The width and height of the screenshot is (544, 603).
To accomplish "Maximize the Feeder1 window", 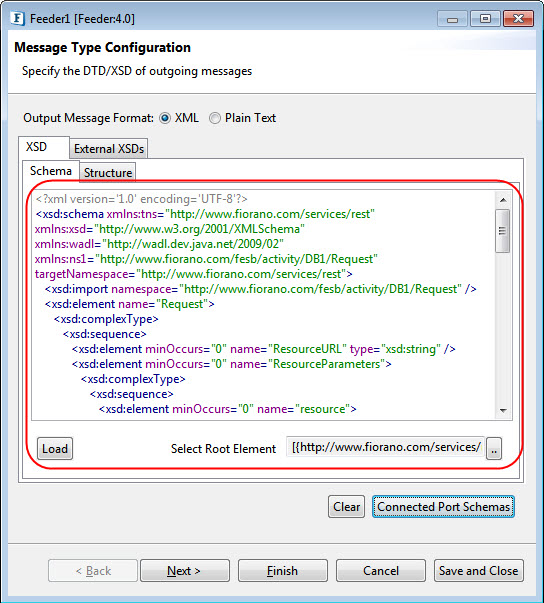I will coord(485,18).
